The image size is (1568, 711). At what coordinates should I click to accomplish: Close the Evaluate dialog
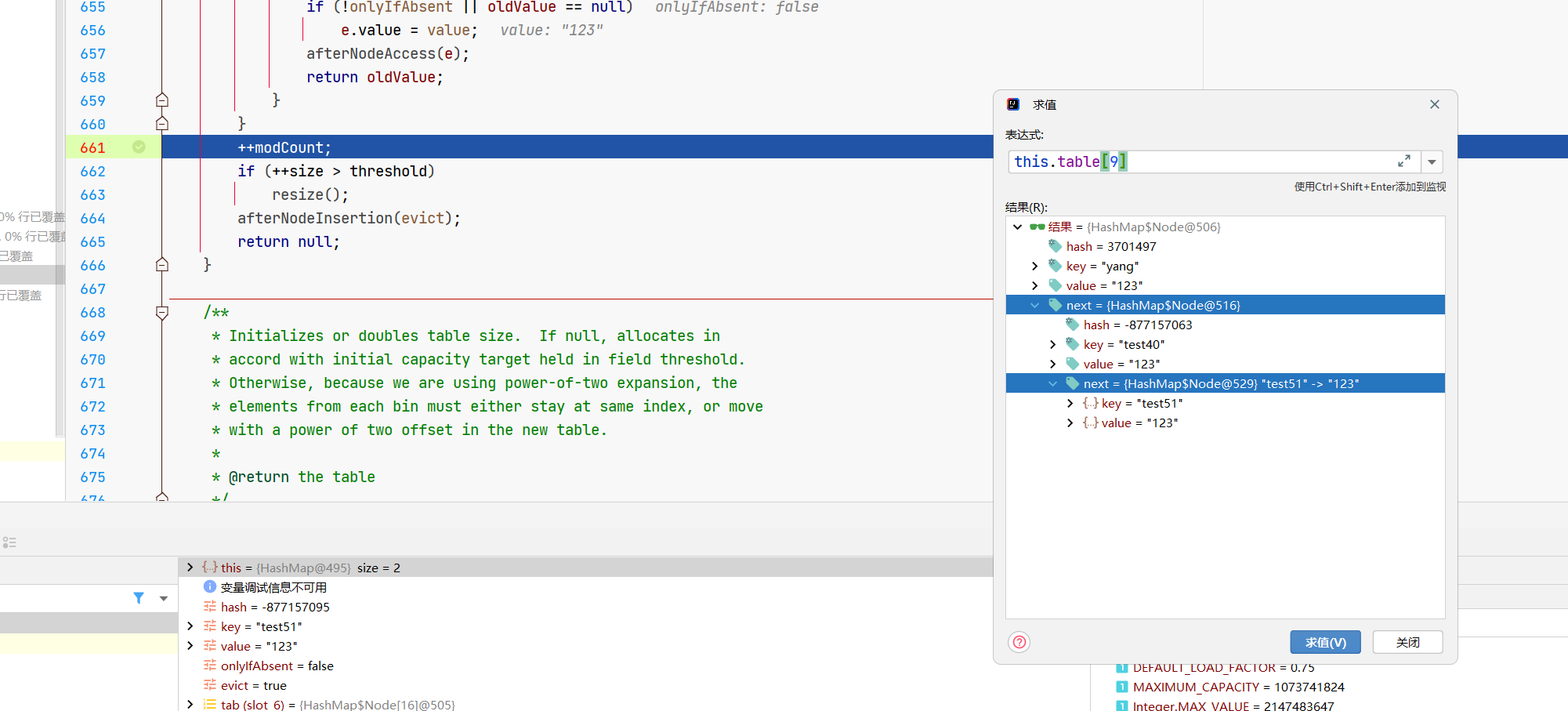point(1435,104)
